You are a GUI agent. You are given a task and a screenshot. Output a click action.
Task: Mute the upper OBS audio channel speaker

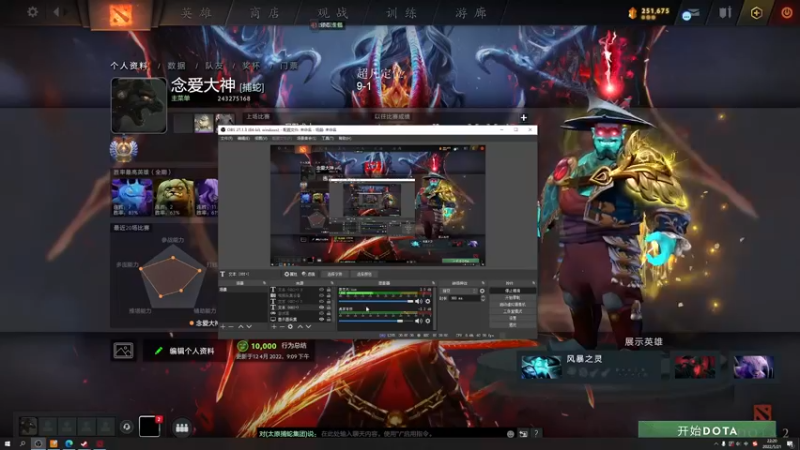[x=419, y=302]
